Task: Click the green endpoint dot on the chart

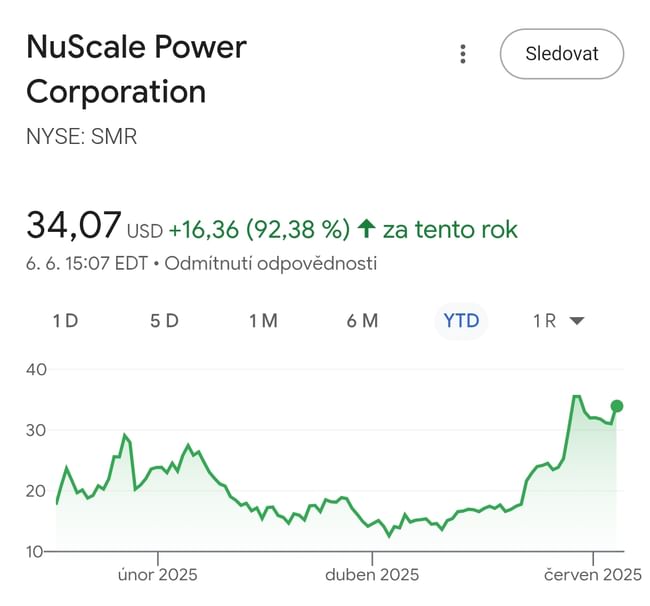Action: click(617, 406)
